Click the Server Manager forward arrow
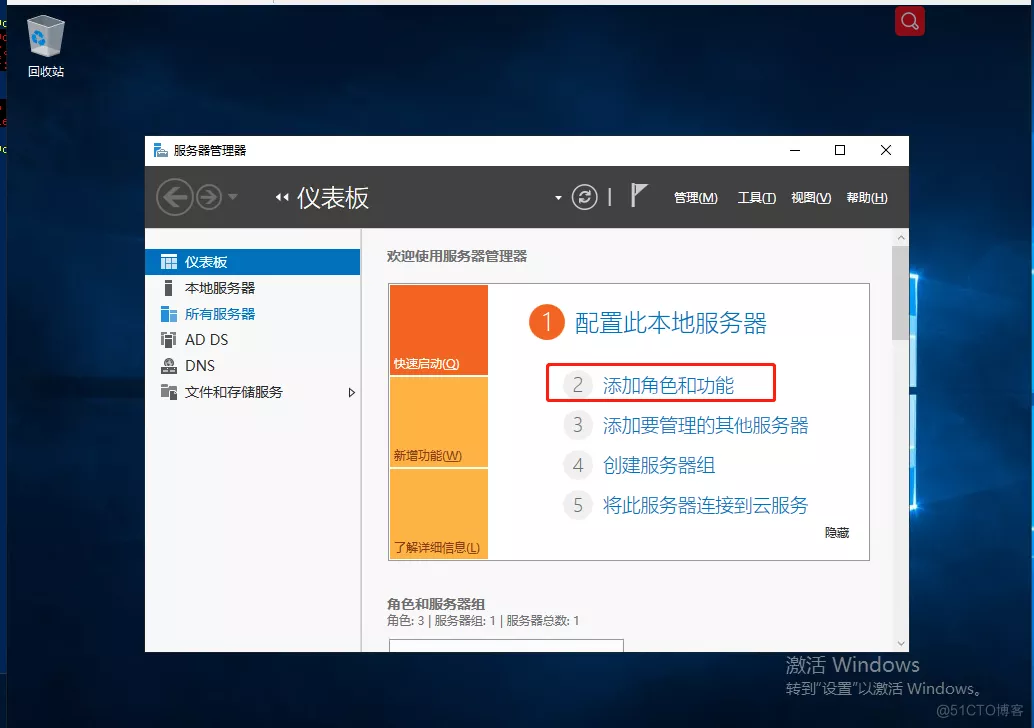The height and width of the screenshot is (728, 1034). coord(209,197)
